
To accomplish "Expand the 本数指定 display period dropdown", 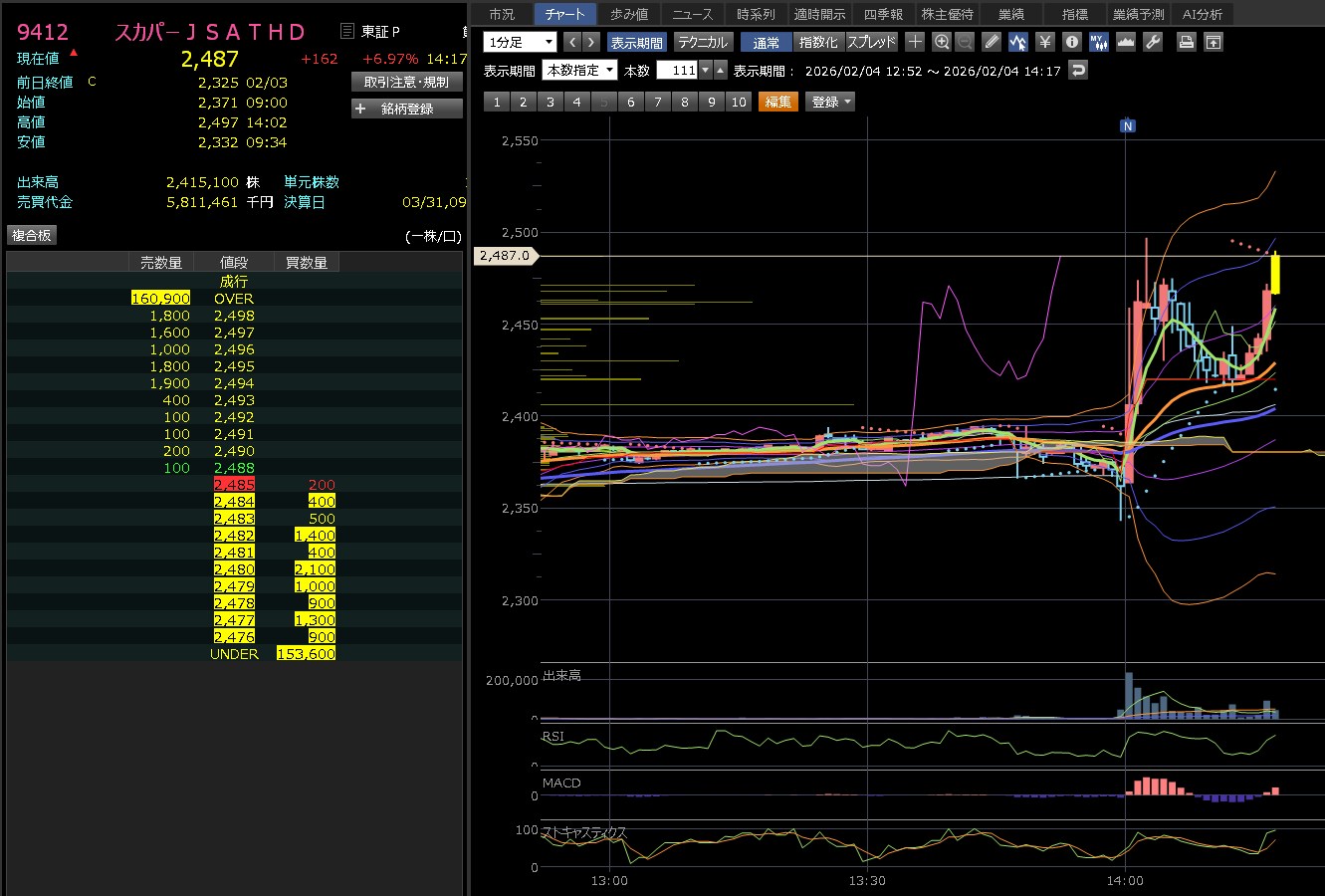I will point(580,71).
